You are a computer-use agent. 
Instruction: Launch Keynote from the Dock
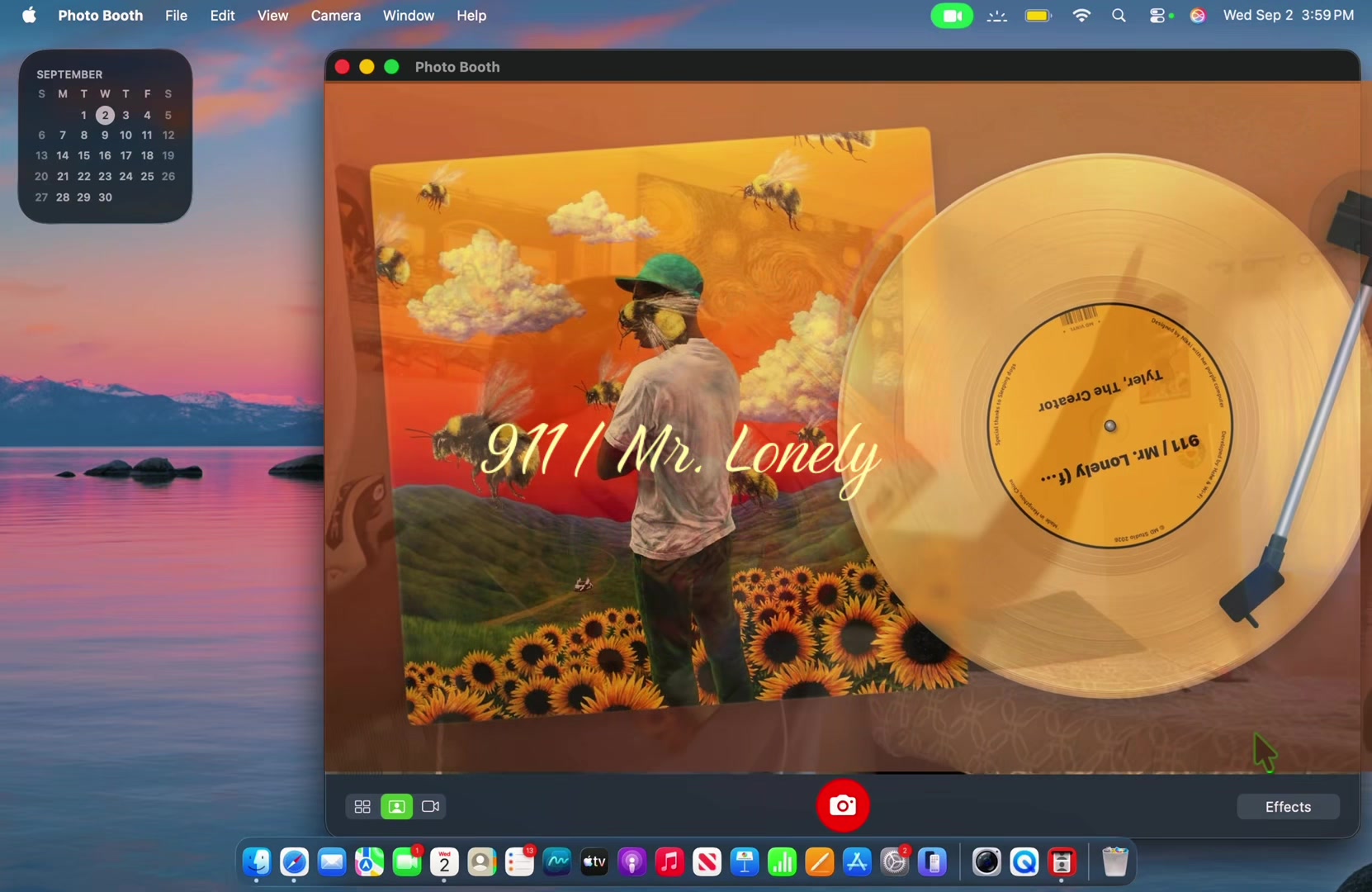click(745, 862)
